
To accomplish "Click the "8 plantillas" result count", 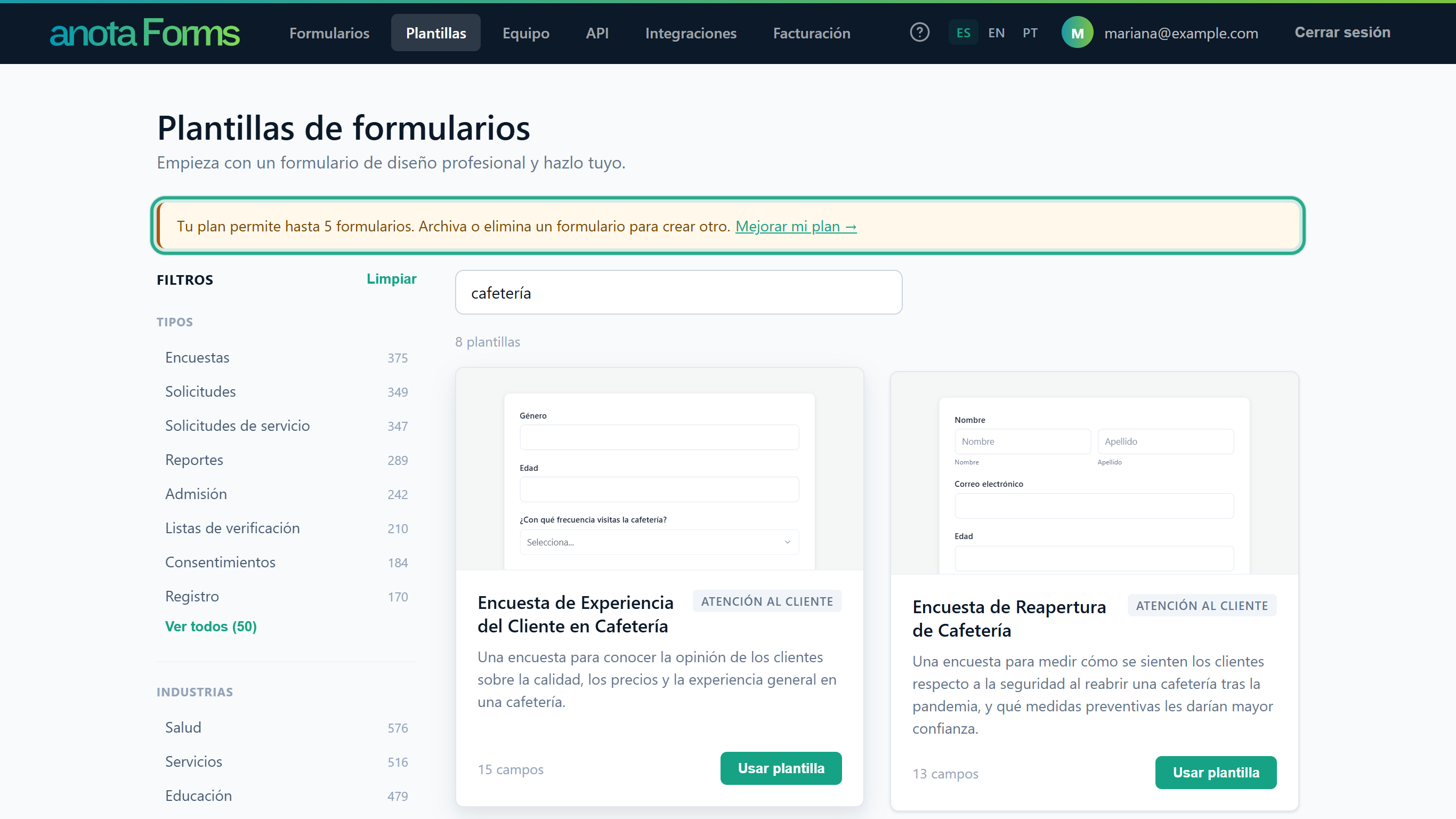I will point(488,342).
